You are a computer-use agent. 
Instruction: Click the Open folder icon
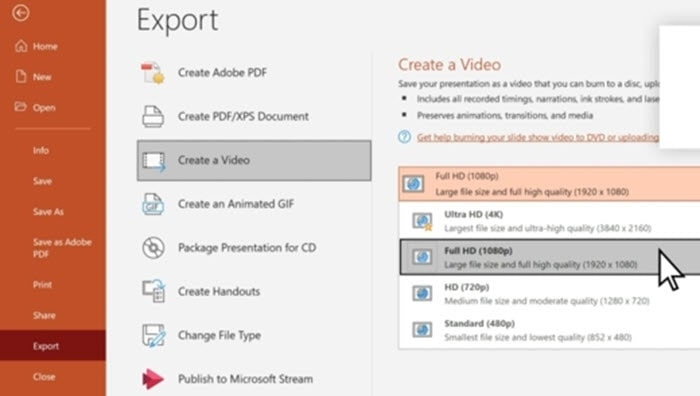[x=20, y=107]
